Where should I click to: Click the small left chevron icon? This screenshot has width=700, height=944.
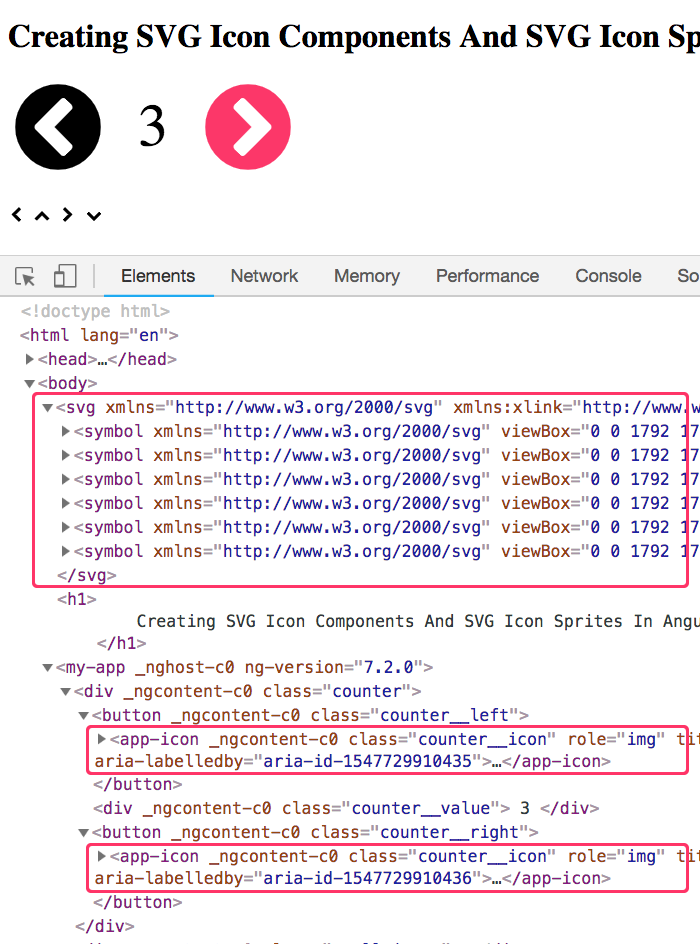(17, 215)
